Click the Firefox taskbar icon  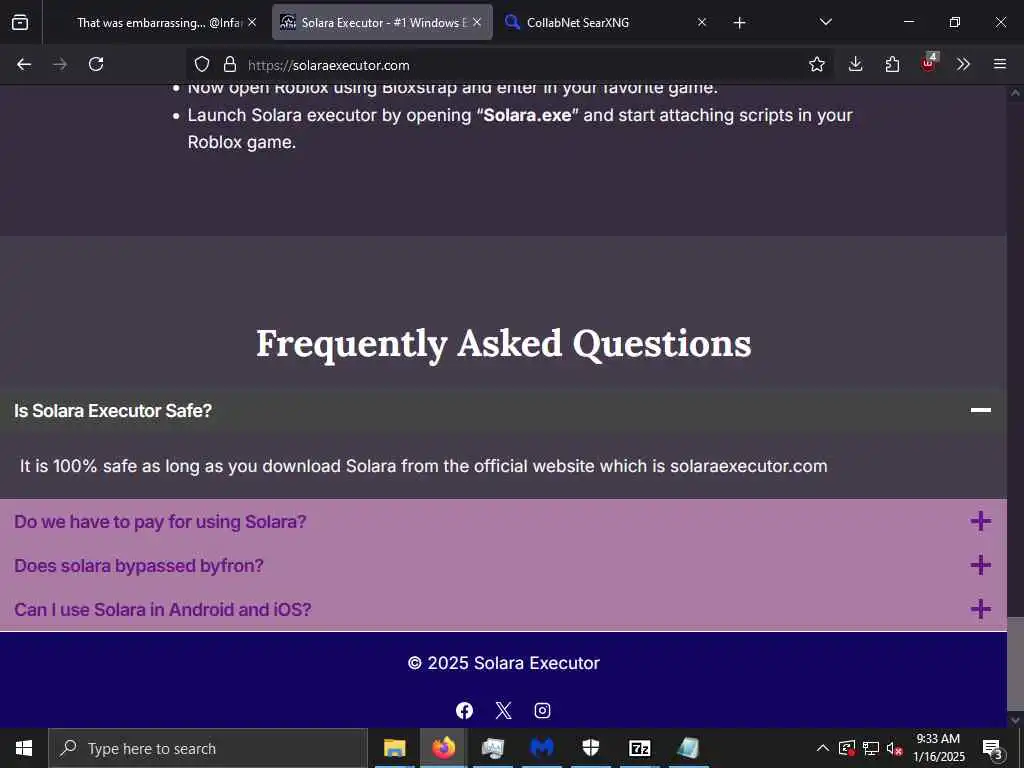coord(443,748)
